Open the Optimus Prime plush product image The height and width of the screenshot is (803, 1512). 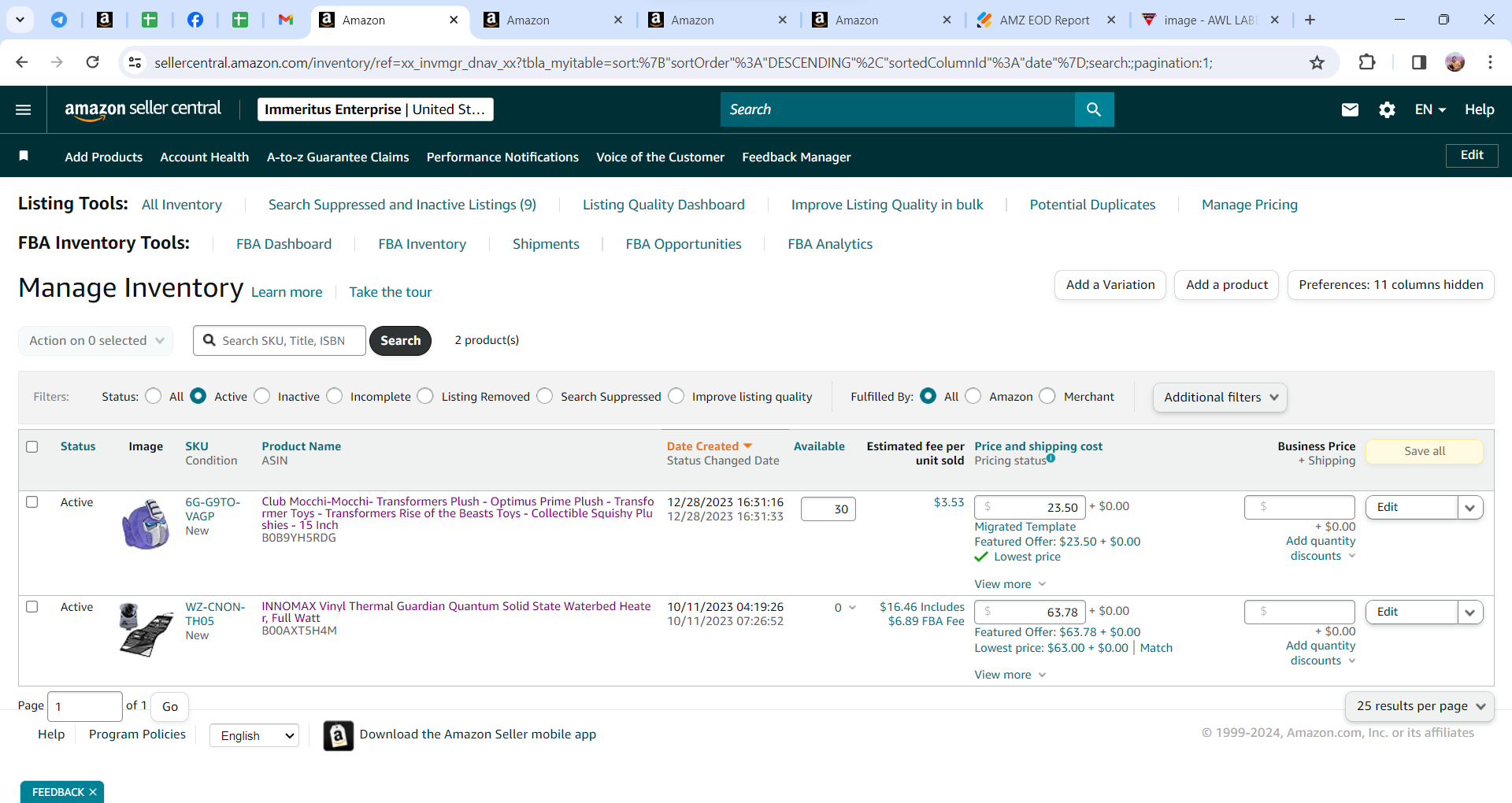146,524
